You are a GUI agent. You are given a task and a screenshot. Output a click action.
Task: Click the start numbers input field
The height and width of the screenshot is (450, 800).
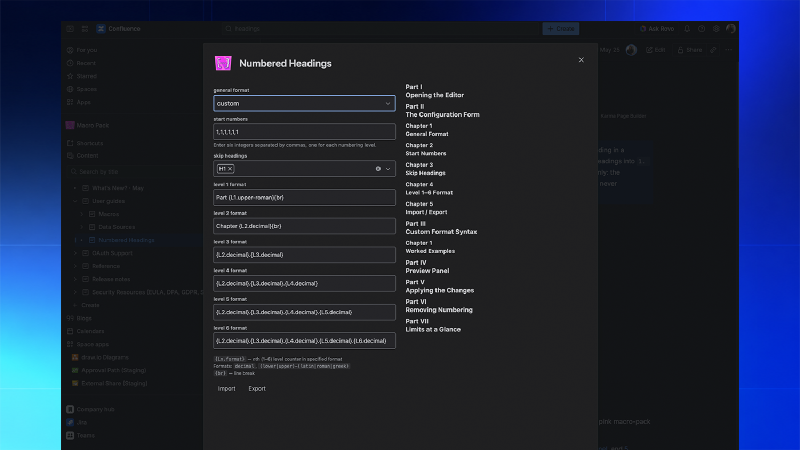304,132
